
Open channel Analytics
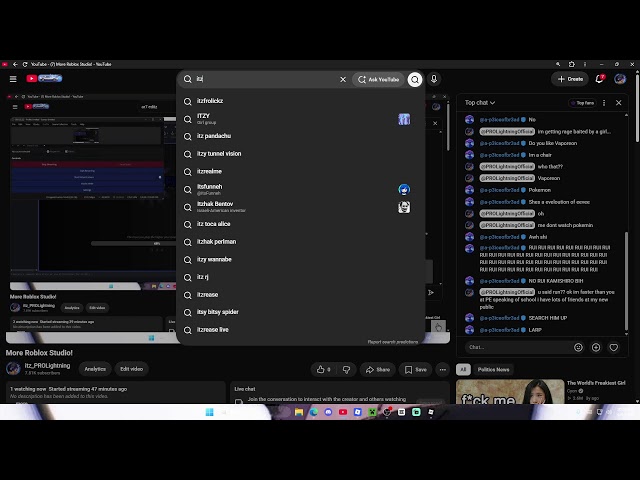[95, 369]
